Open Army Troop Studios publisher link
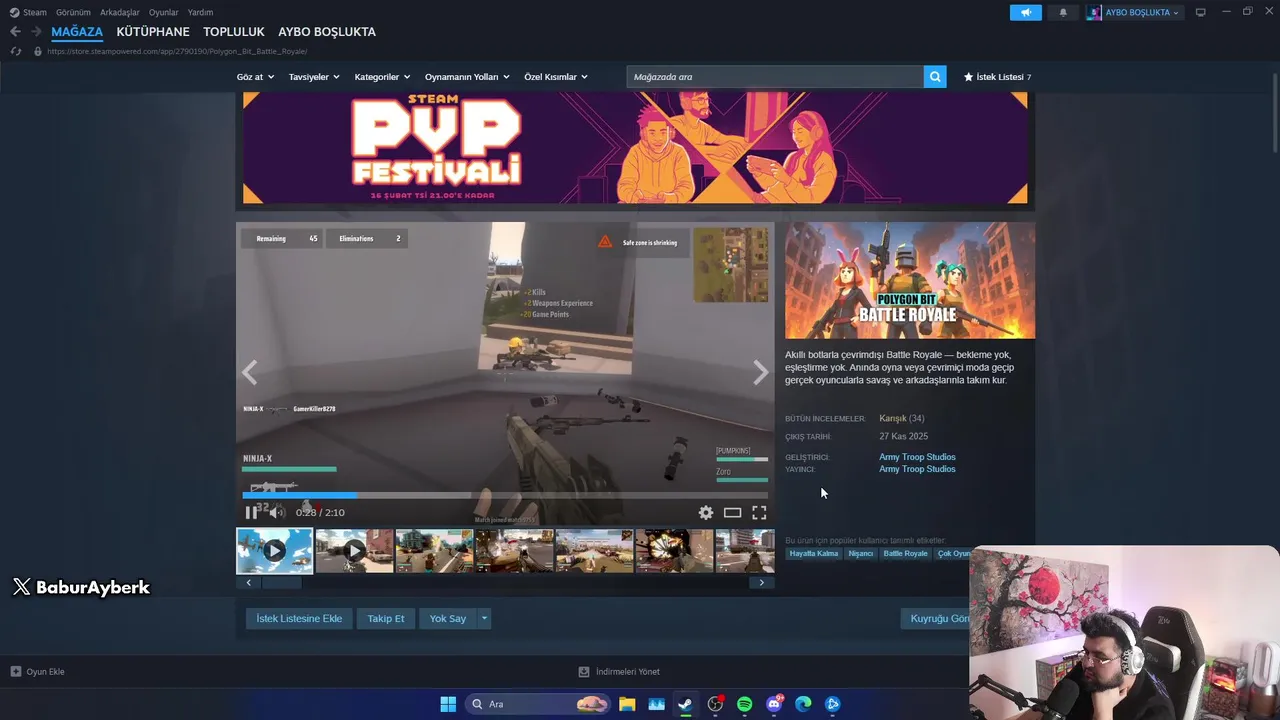This screenshot has height=720, width=1280. pyautogui.click(x=917, y=469)
